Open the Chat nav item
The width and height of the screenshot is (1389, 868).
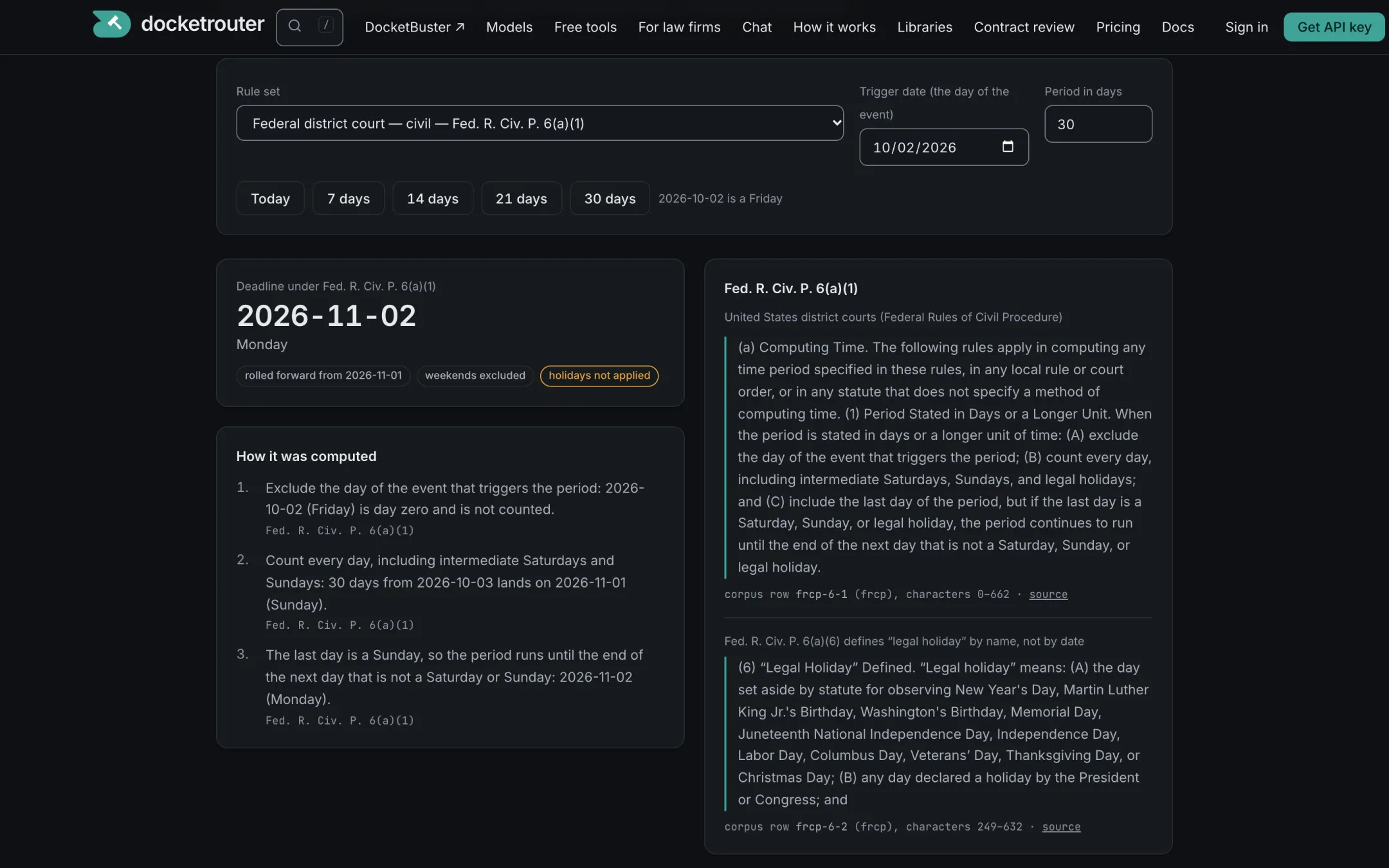click(x=756, y=27)
